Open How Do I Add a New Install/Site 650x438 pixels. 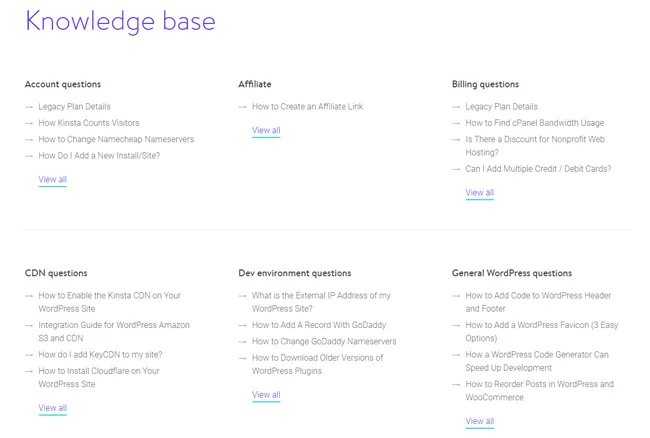pos(99,156)
